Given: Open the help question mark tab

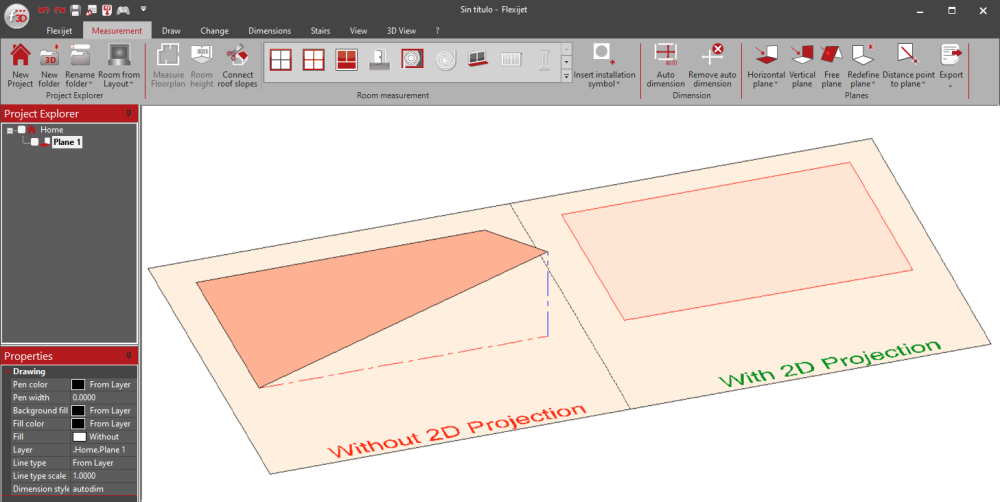Looking at the screenshot, I should pyautogui.click(x=437, y=31).
